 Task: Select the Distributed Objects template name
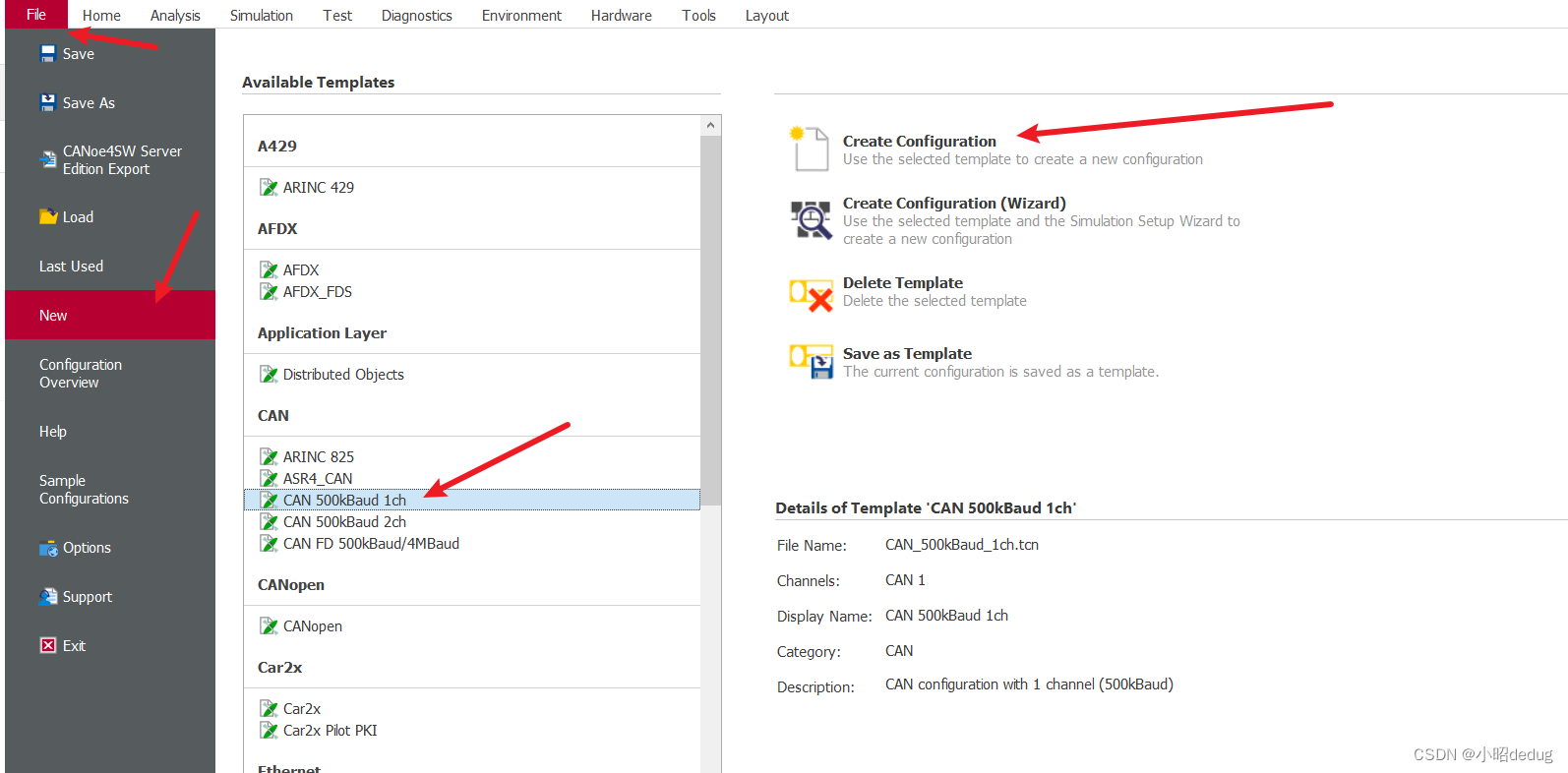pyautogui.click(x=343, y=374)
